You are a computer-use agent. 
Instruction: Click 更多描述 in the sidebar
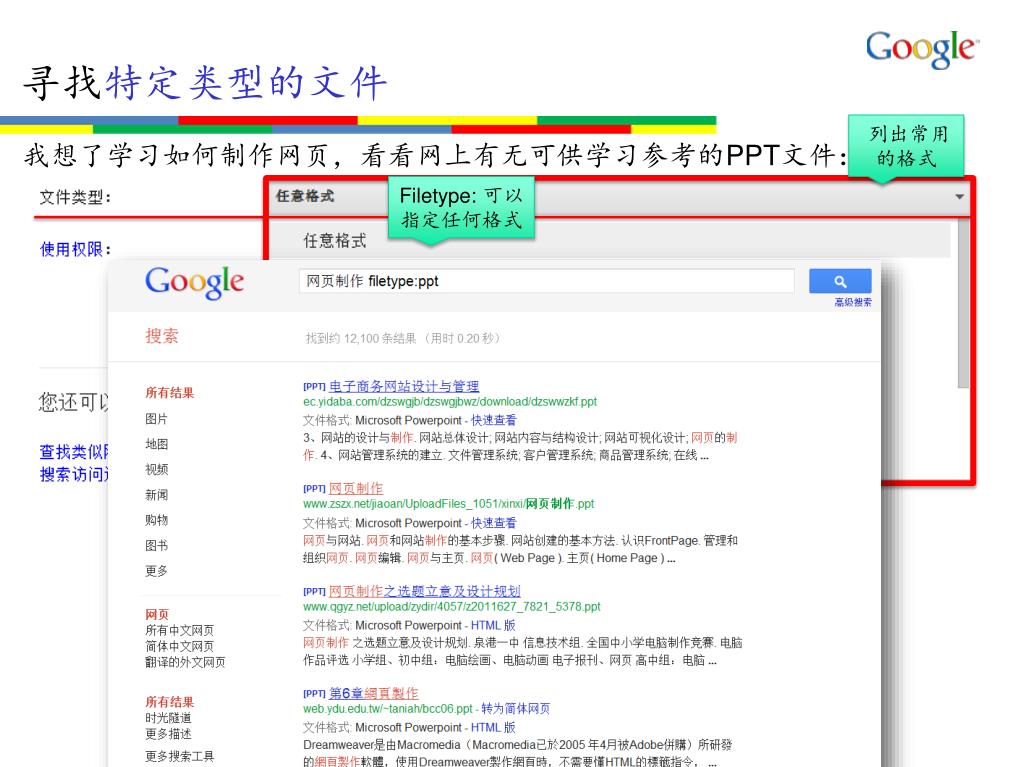(x=168, y=734)
